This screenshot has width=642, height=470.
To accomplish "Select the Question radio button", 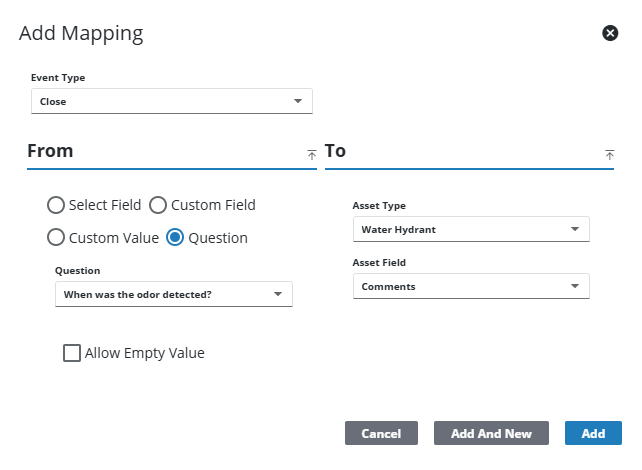I will [175, 238].
